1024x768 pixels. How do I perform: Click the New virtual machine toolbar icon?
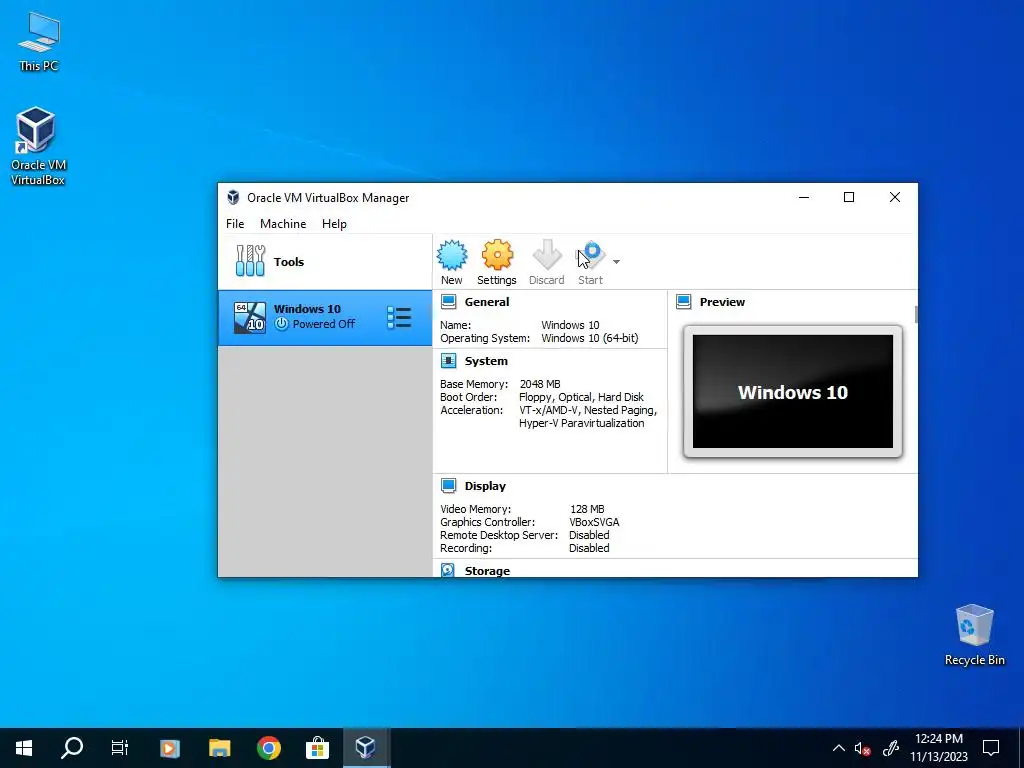[x=451, y=263]
